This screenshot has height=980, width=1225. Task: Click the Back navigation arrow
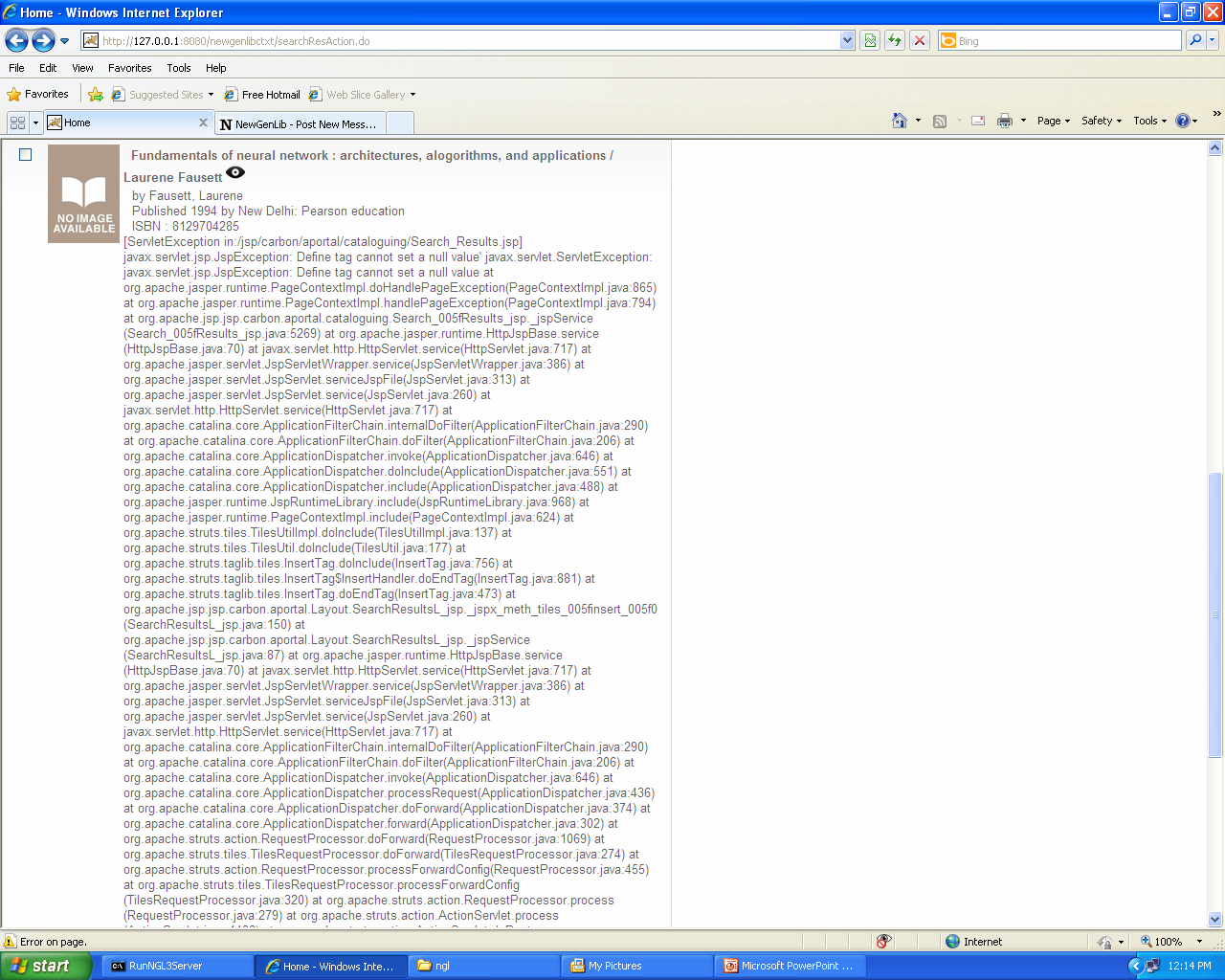pyautogui.click(x=16, y=40)
